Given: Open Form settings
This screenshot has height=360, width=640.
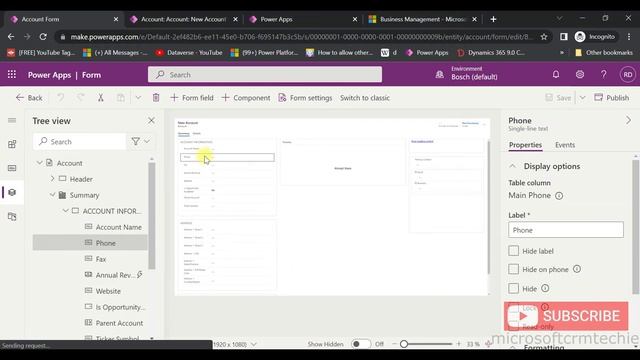Looking at the screenshot, I should coord(305,98).
